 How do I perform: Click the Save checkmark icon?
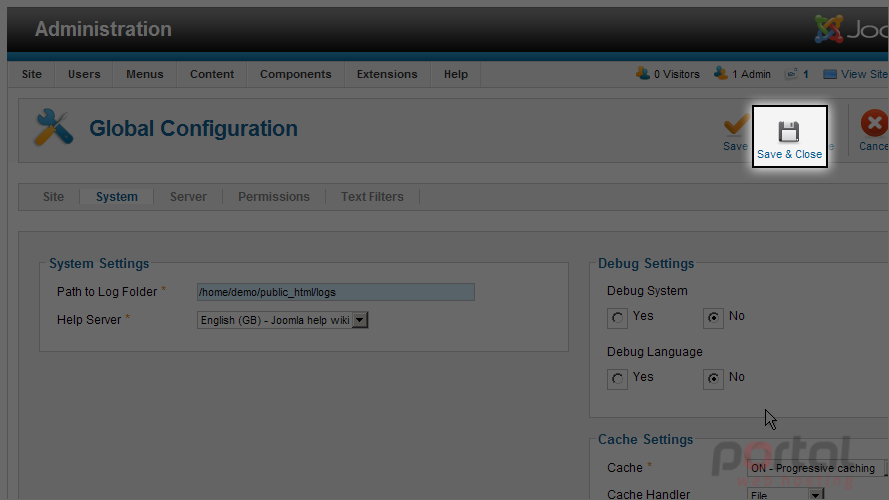[x=736, y=125]
